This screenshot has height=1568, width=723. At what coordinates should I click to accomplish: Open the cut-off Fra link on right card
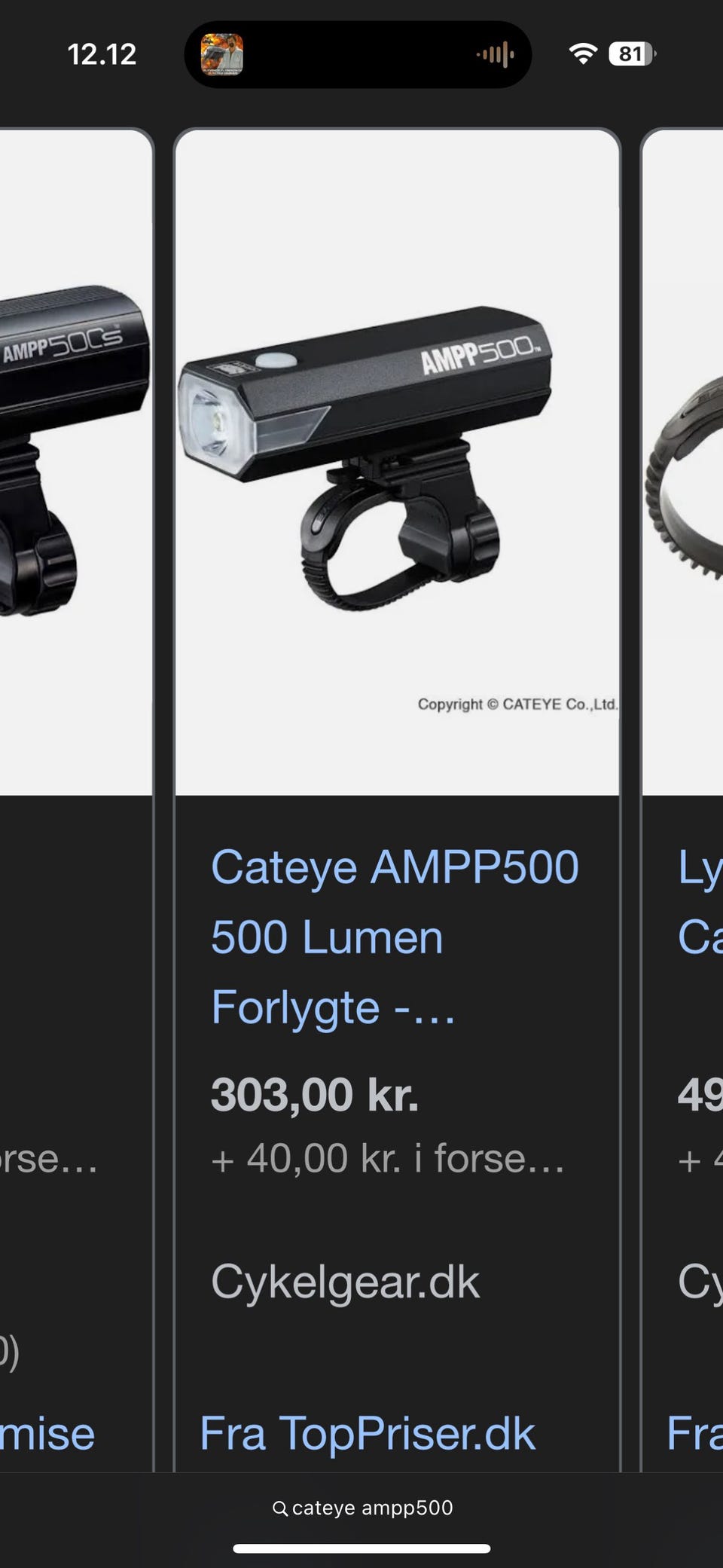tap(694, 1432)
